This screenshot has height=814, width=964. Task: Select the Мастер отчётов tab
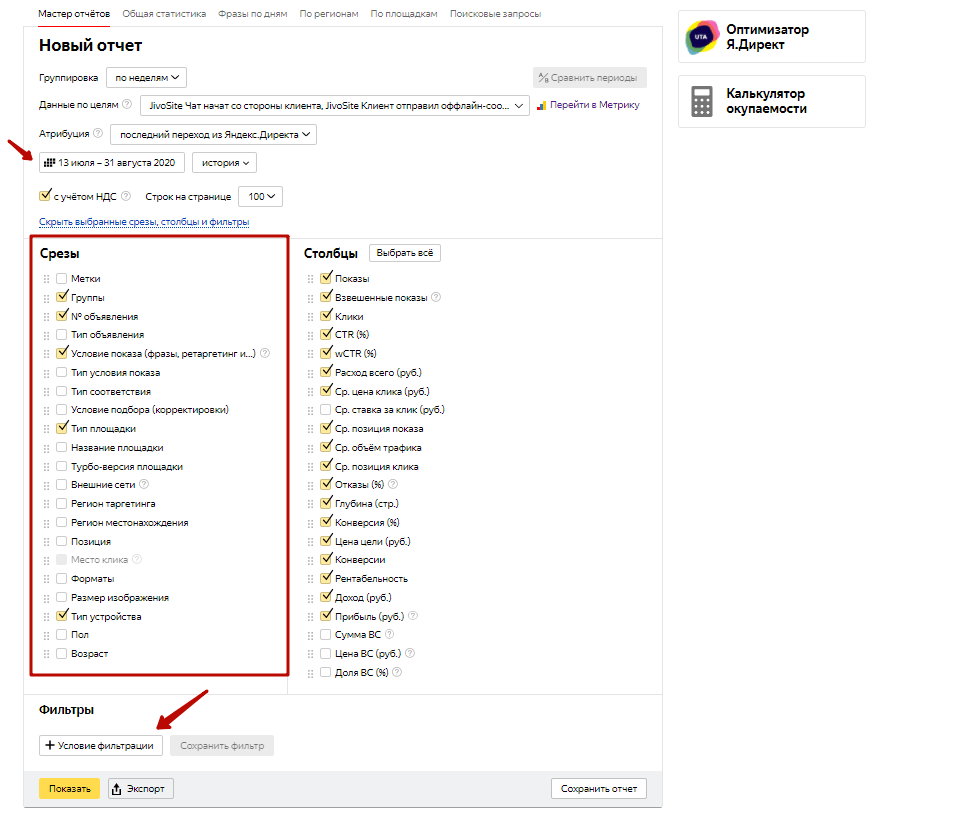(x=74, y=14)
